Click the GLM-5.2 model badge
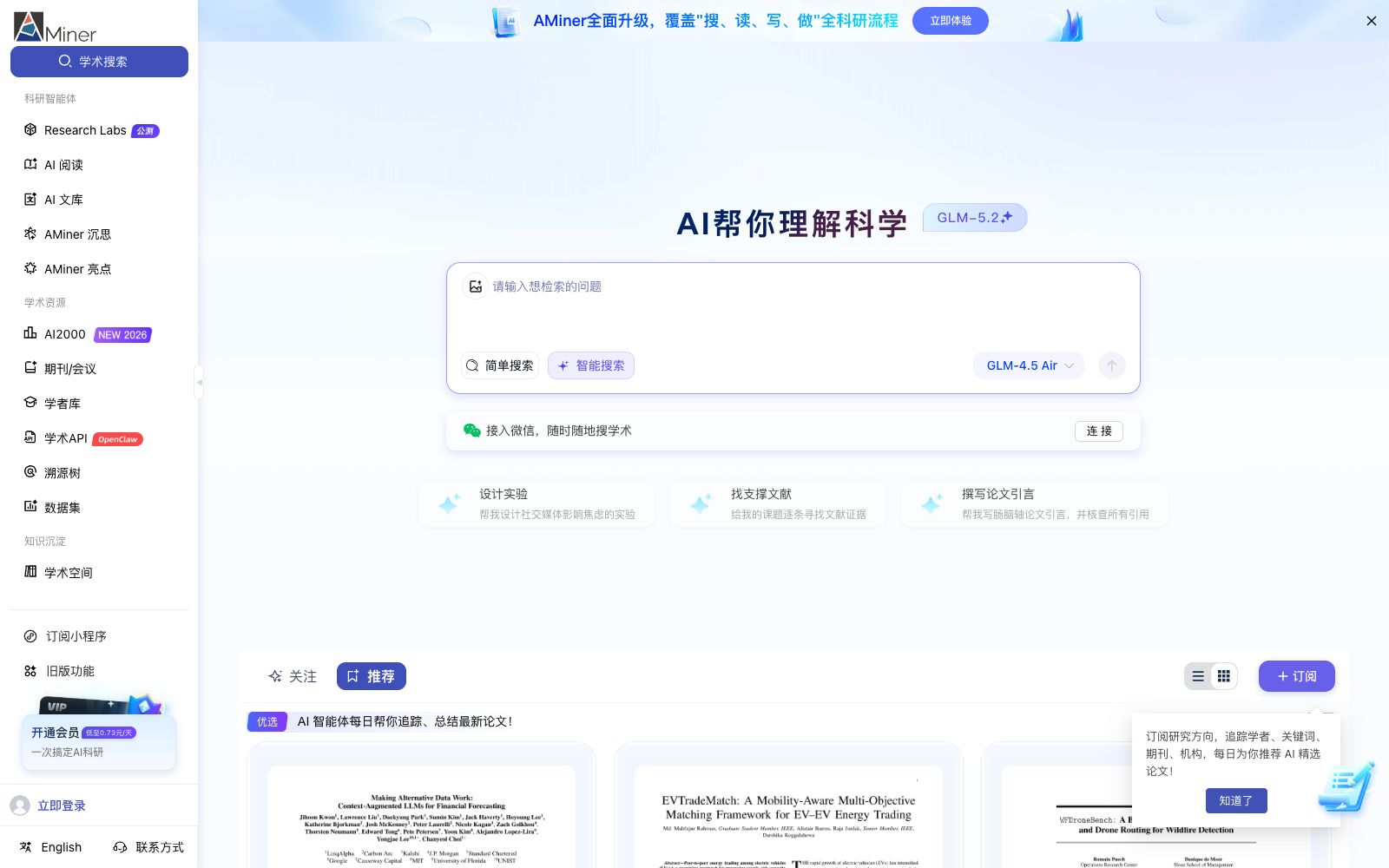This screenshot has width=1389, height=868. [x=975, y=218]
